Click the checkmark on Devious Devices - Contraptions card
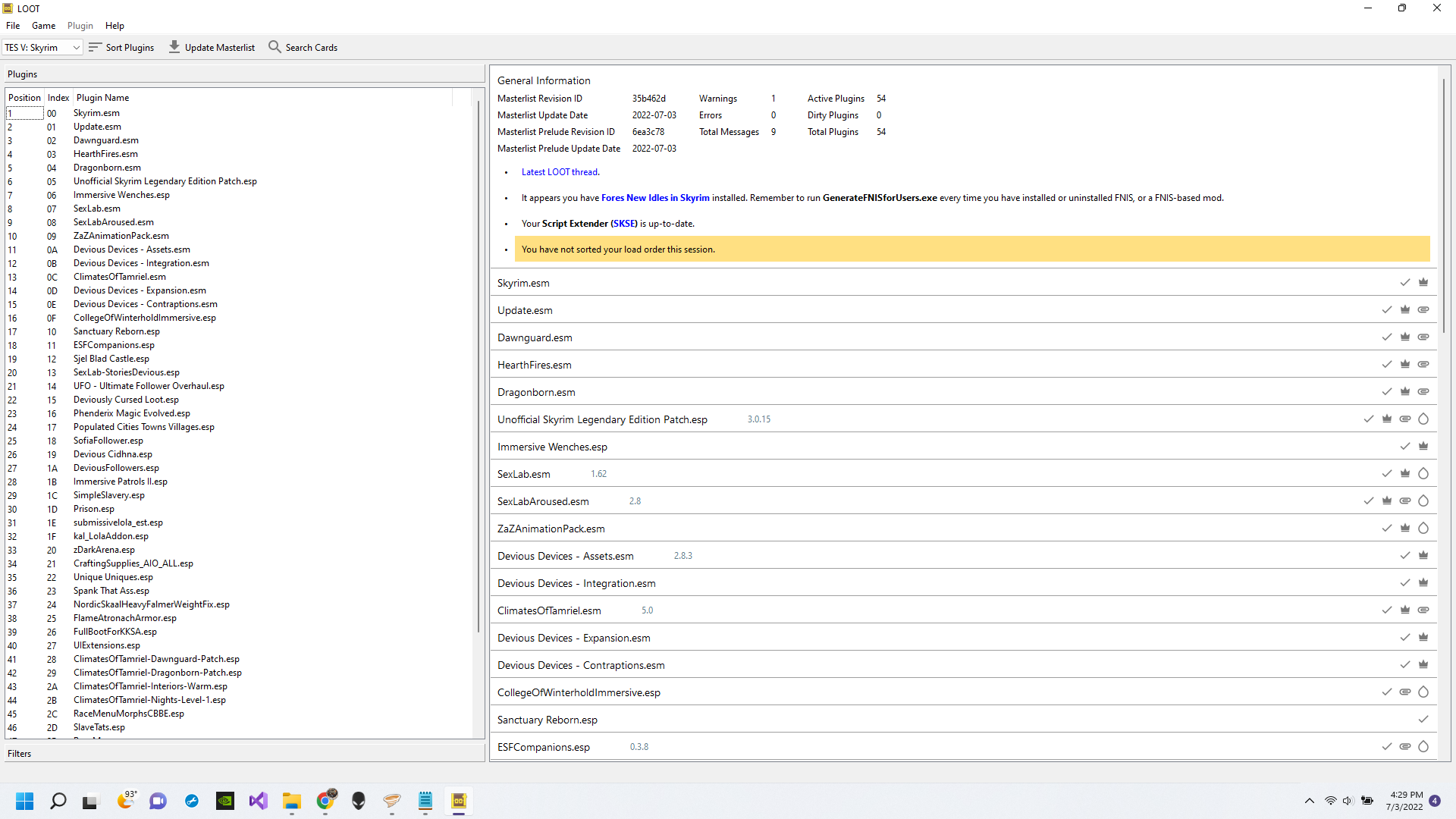Screen dimensions: 1456x819 point(1405,665)
